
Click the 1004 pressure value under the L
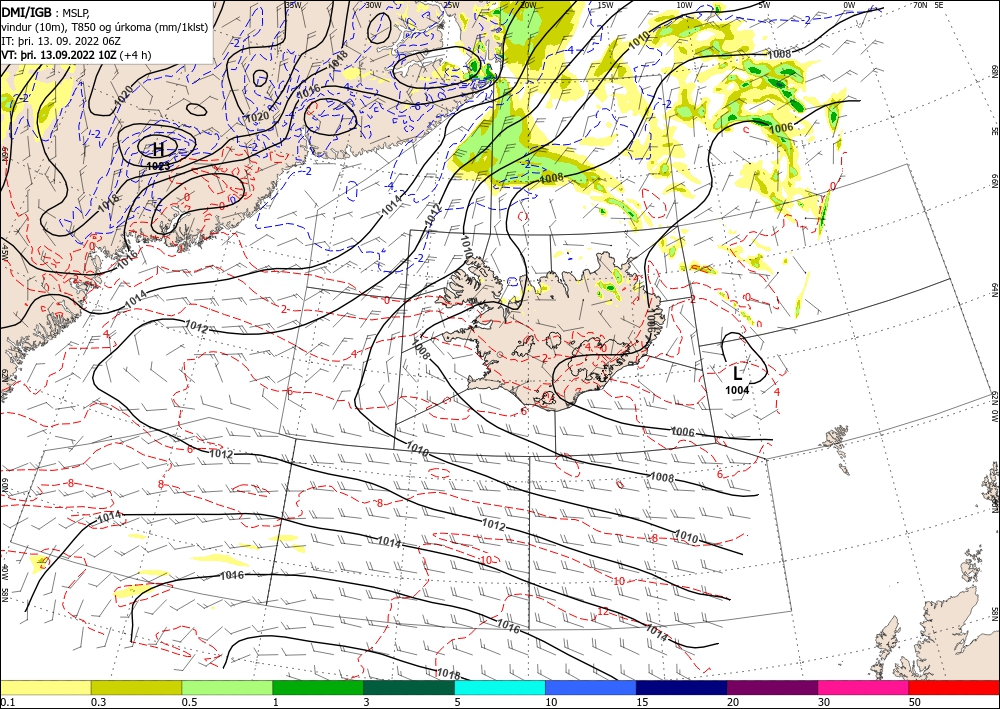(737, 390)
